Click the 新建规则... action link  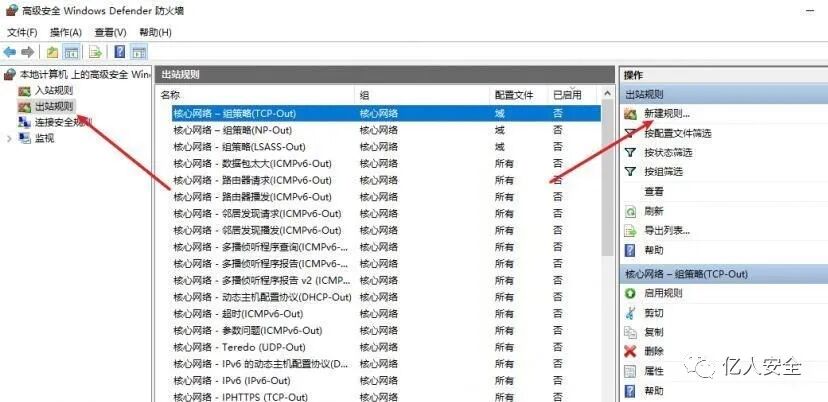point(667,114)
